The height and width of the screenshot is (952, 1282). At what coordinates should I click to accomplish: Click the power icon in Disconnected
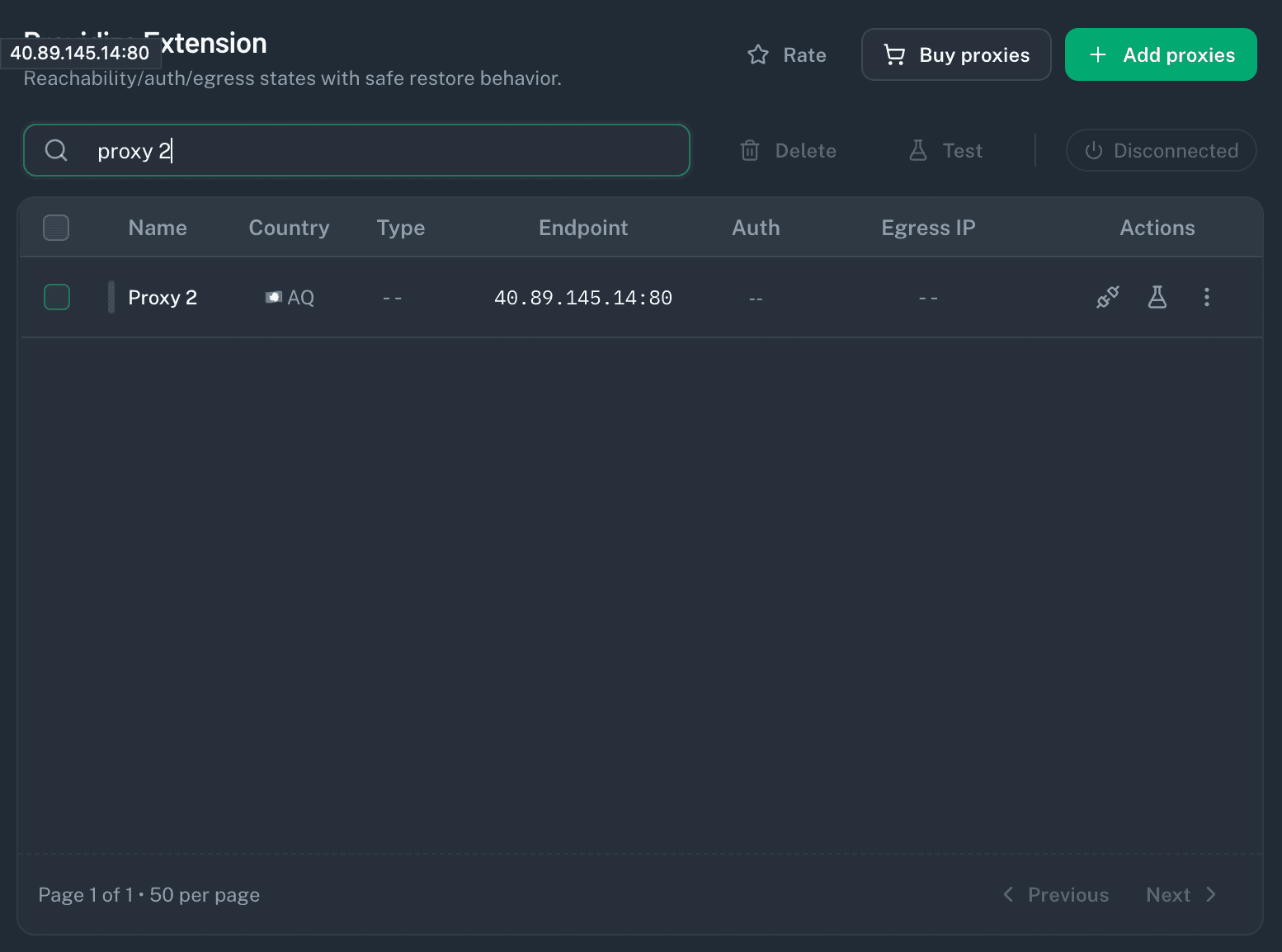point(1094,150)
